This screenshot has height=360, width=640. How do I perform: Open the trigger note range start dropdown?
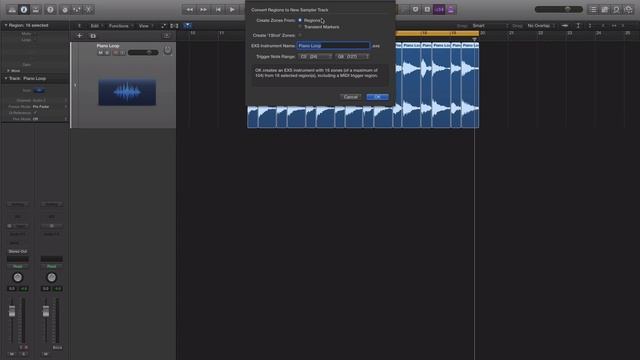point(315,56)
